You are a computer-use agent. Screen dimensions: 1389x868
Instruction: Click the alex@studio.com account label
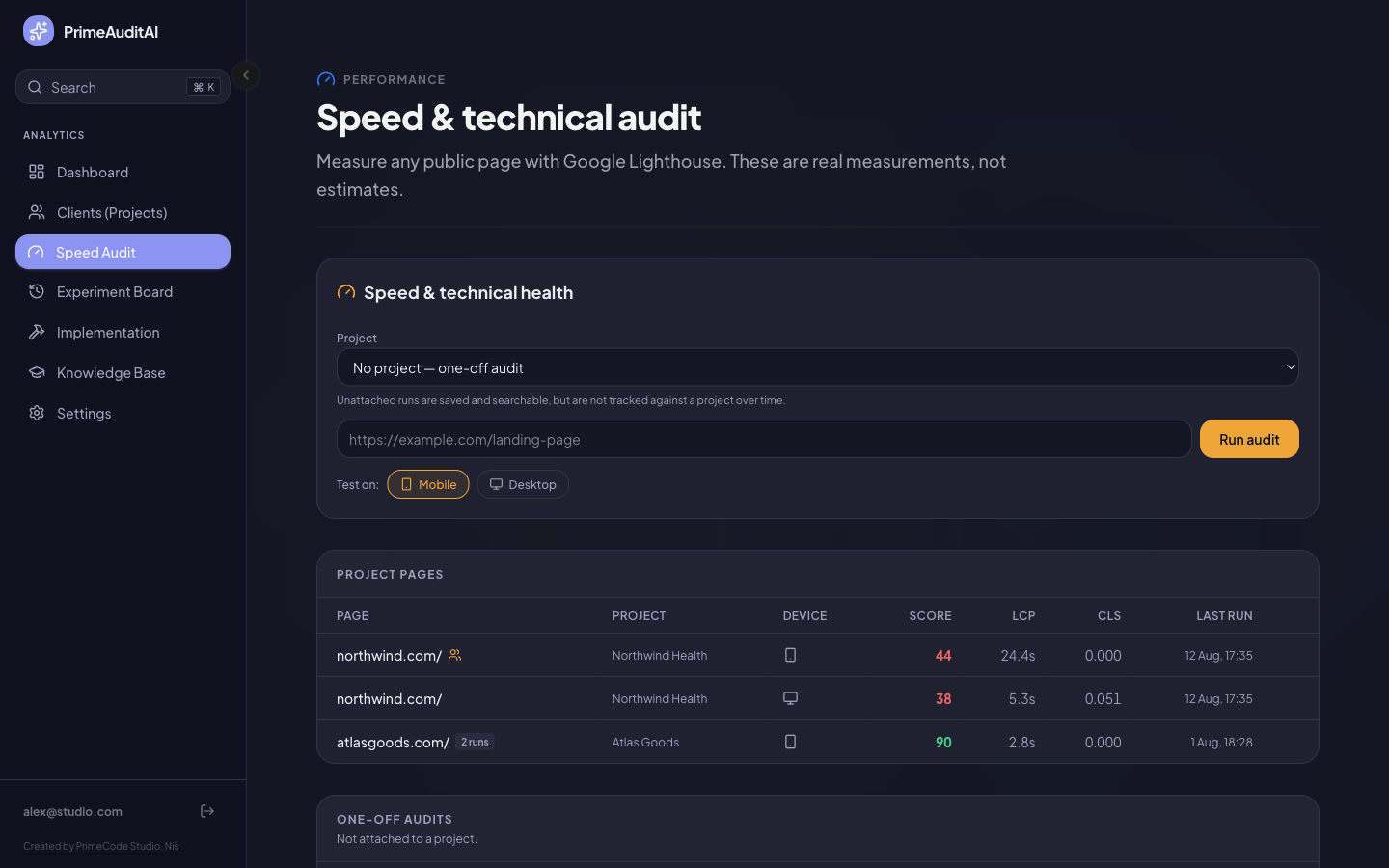[72, 811]
